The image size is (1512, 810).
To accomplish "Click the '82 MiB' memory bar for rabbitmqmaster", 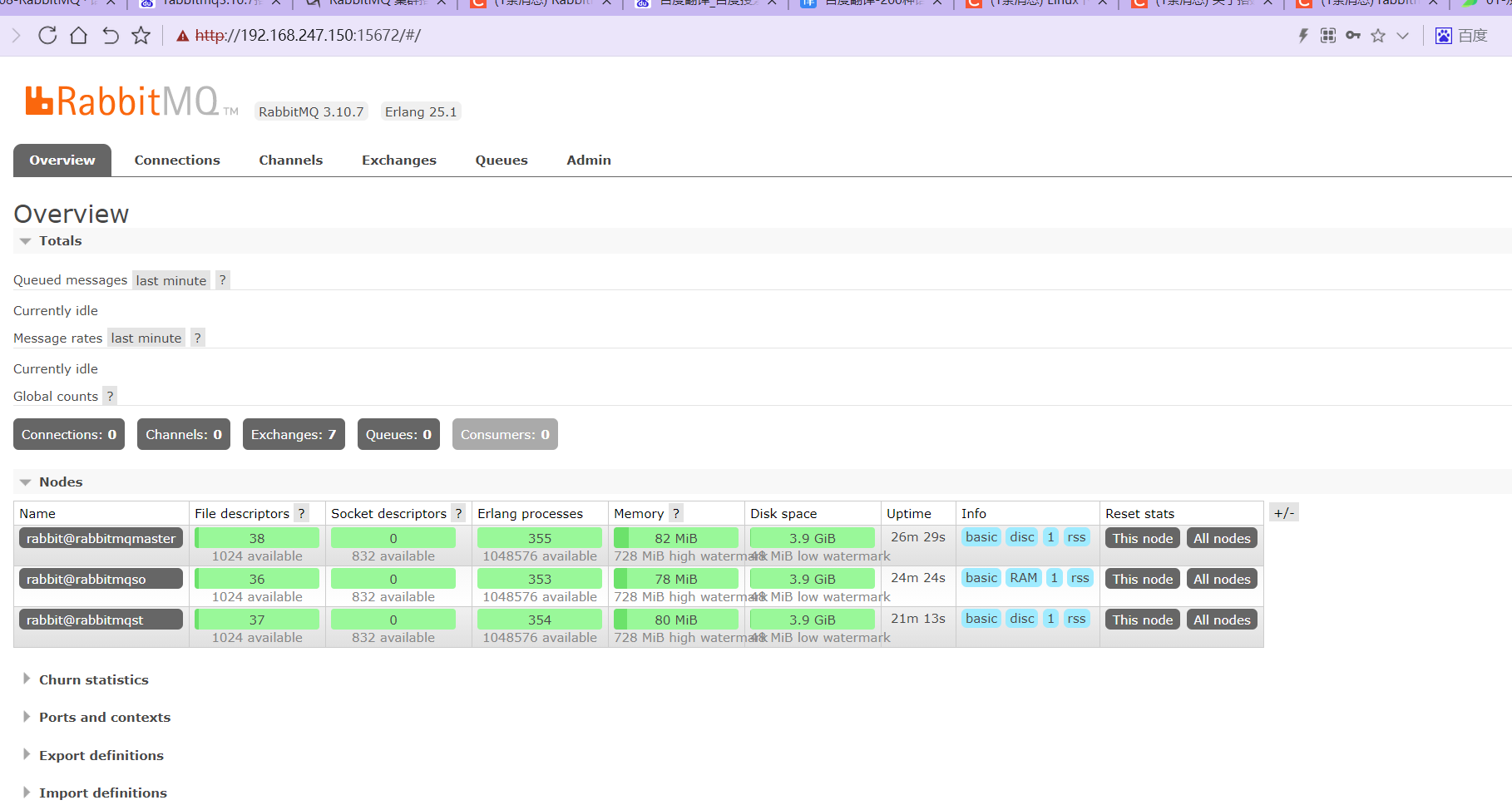I will click(x=676, y=538).
